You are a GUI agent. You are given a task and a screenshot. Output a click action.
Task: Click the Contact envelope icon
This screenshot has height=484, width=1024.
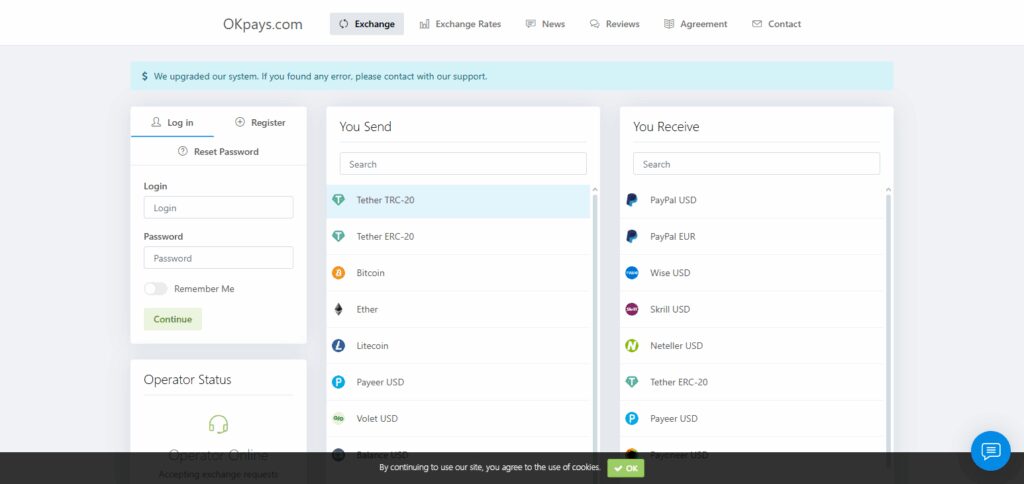click(x=757, y=24)
